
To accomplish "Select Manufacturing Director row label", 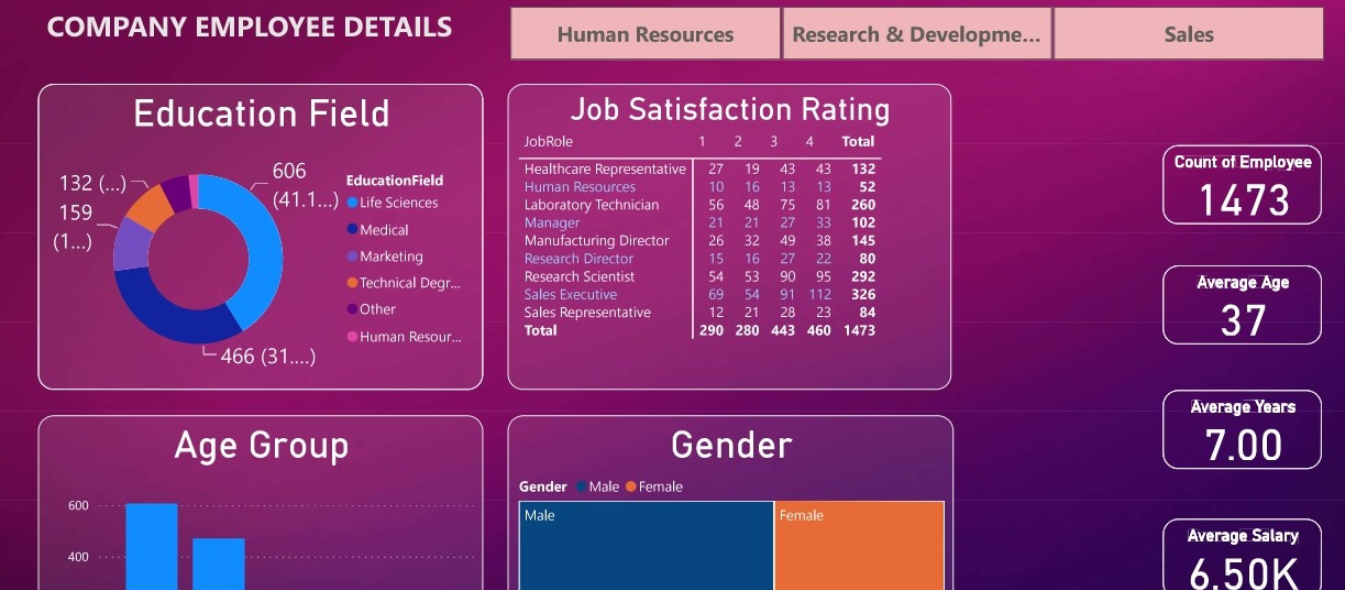I will (597, 241).
